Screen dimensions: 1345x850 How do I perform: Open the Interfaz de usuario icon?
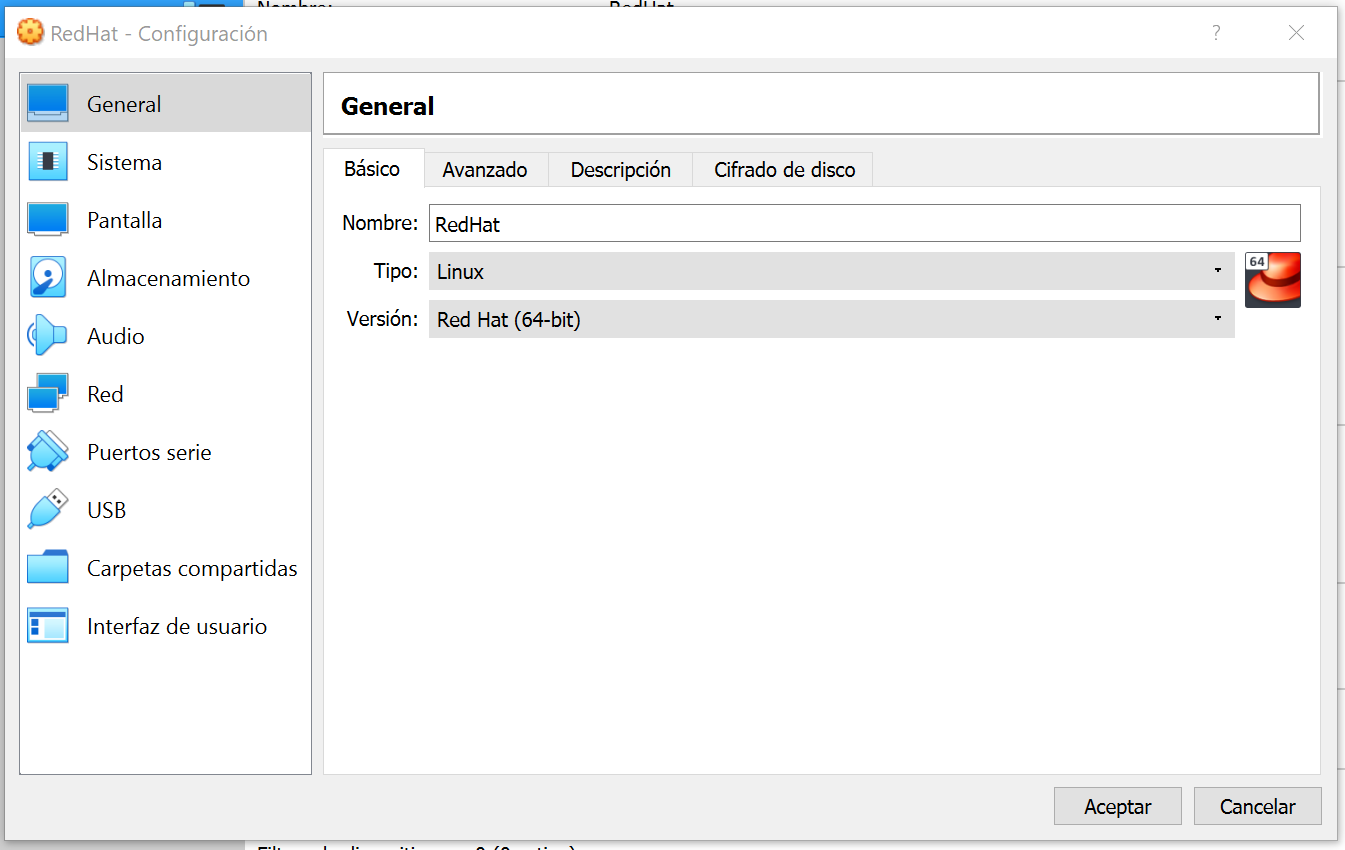click(x=48, y=625)
